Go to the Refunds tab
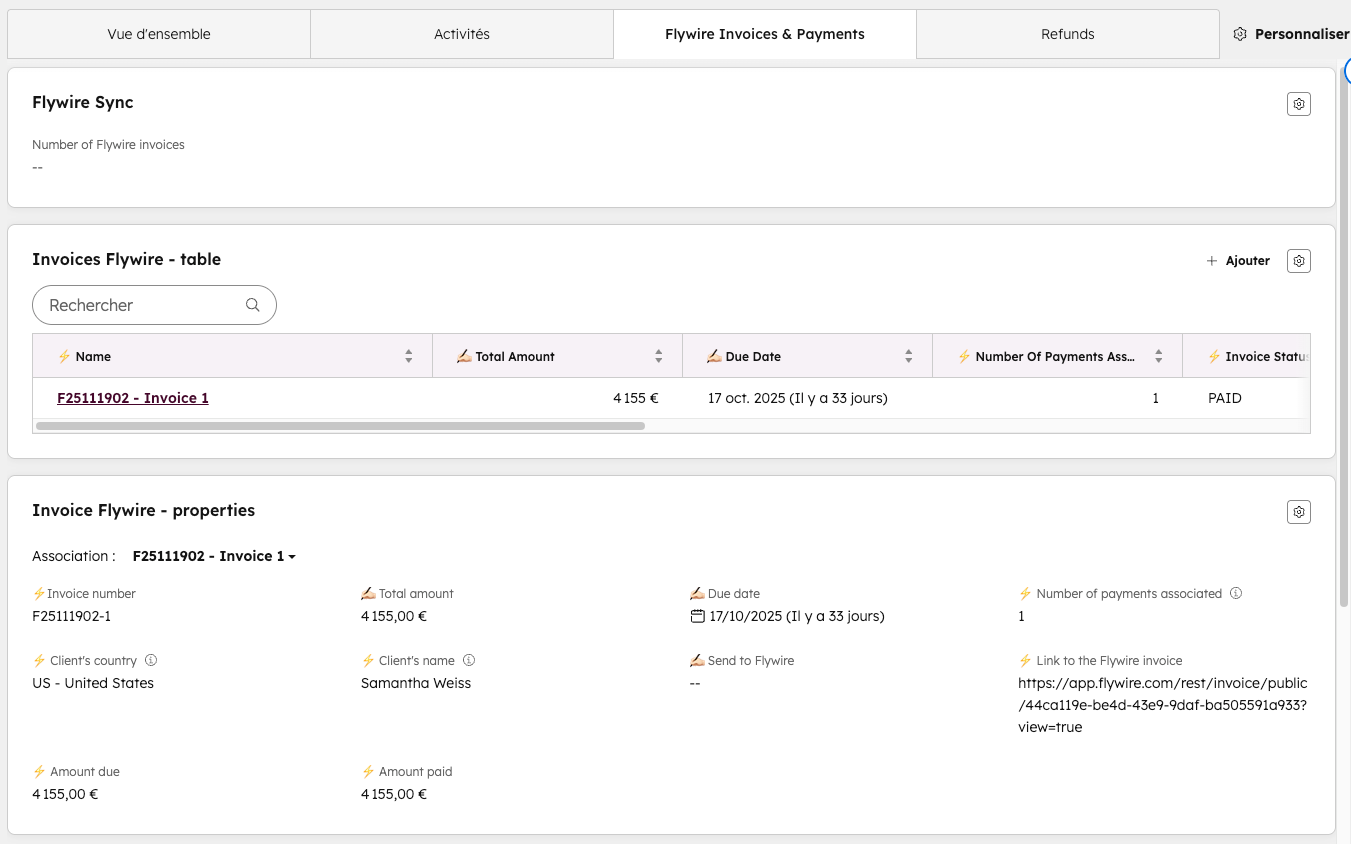 (x=1067, y=34)
